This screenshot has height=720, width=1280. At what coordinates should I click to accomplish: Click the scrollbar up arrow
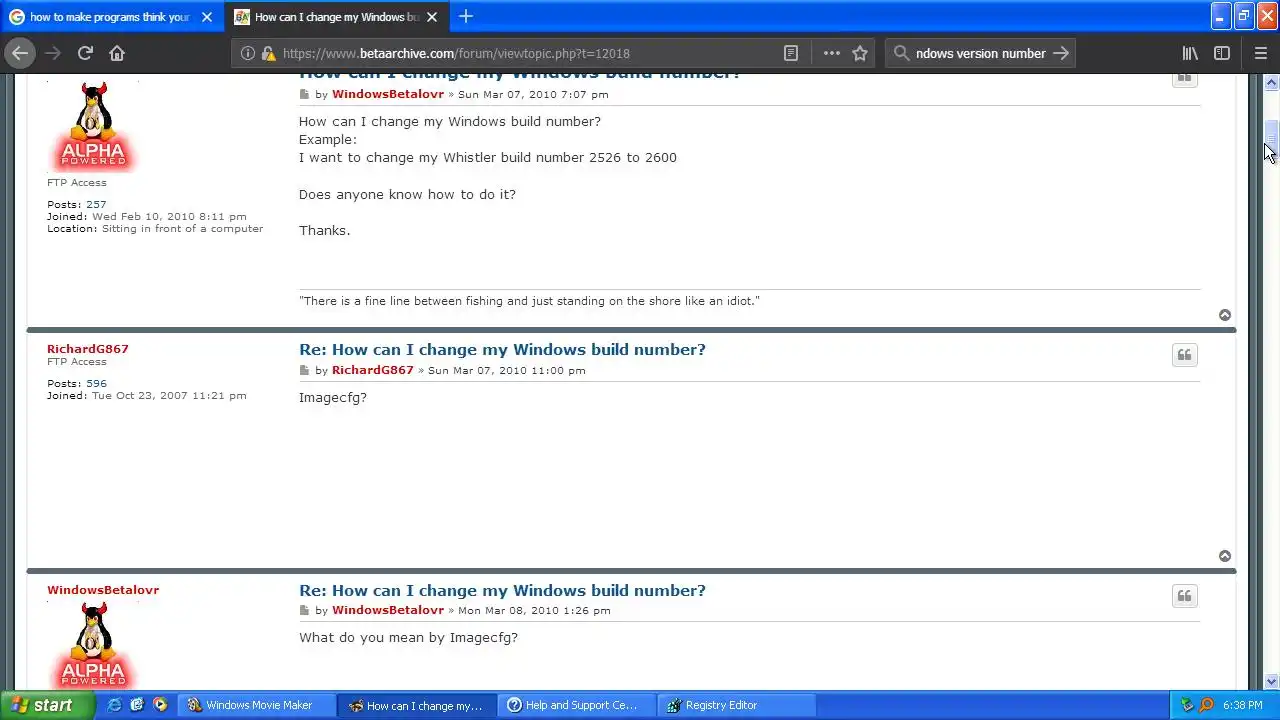[1271, 83]
